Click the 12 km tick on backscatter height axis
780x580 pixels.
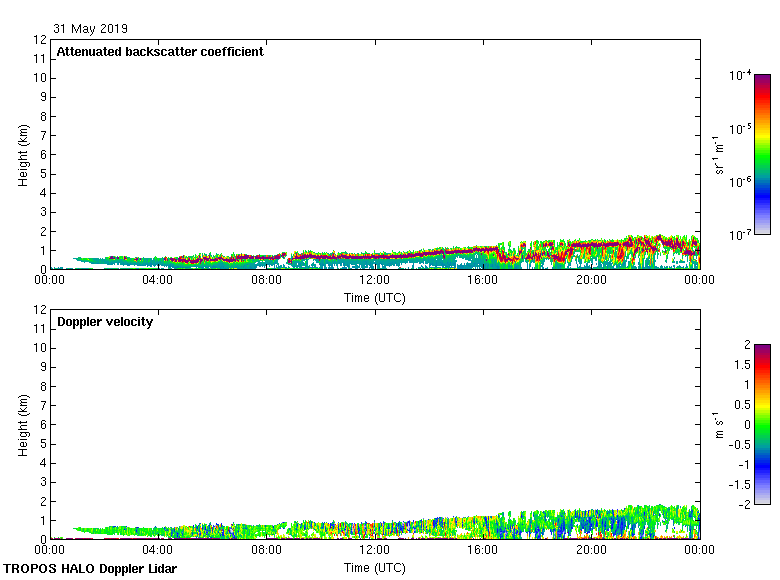click(x=41, y=40)
